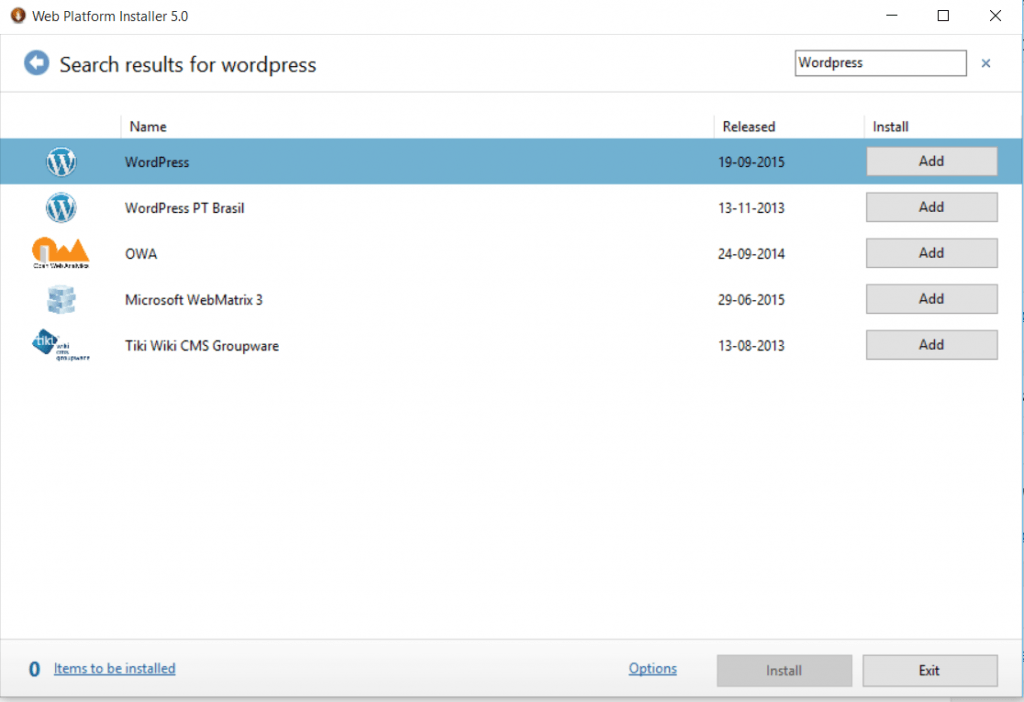The width and height of the screenshot is (1024, 702).
Task: Click the Install column header
Action: [x=890, y=127]
